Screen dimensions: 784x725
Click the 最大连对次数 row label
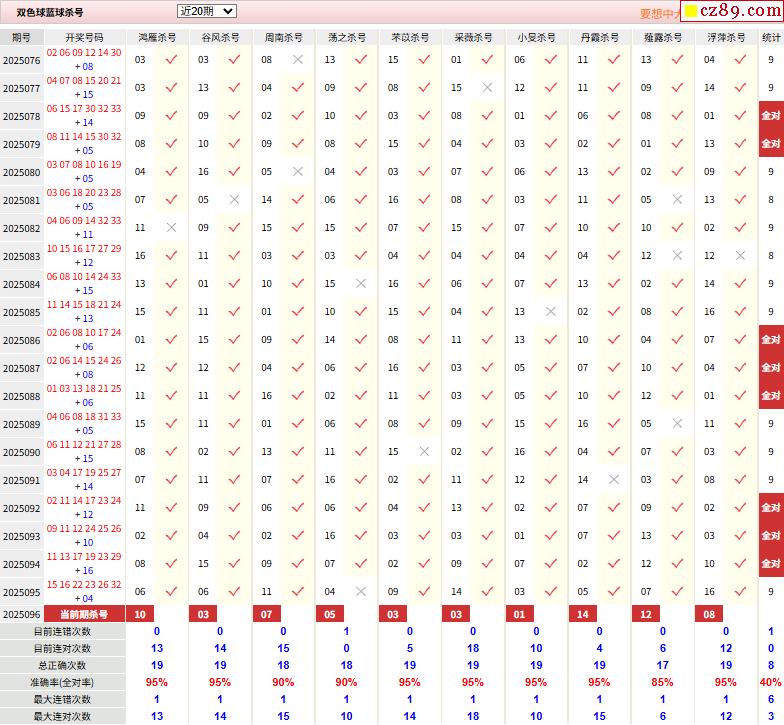click(62, 716)
